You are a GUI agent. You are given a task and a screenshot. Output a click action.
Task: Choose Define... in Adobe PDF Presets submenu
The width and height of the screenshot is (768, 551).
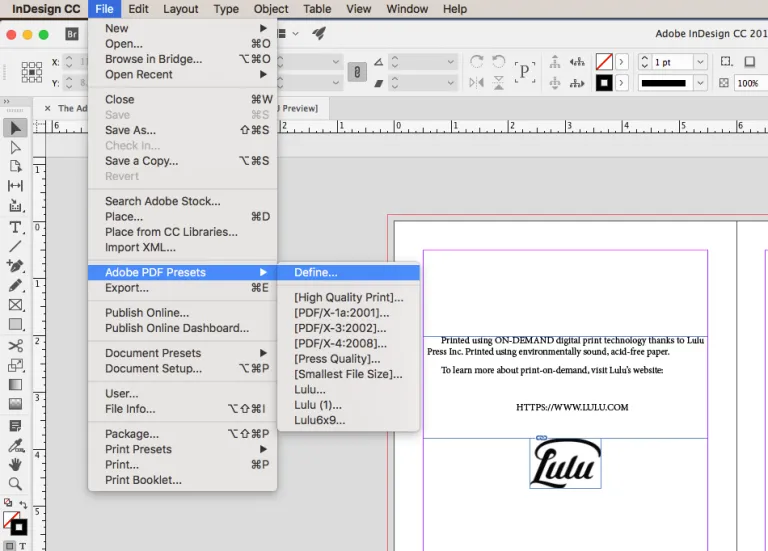pyautogui.click(x=348, y=272)
